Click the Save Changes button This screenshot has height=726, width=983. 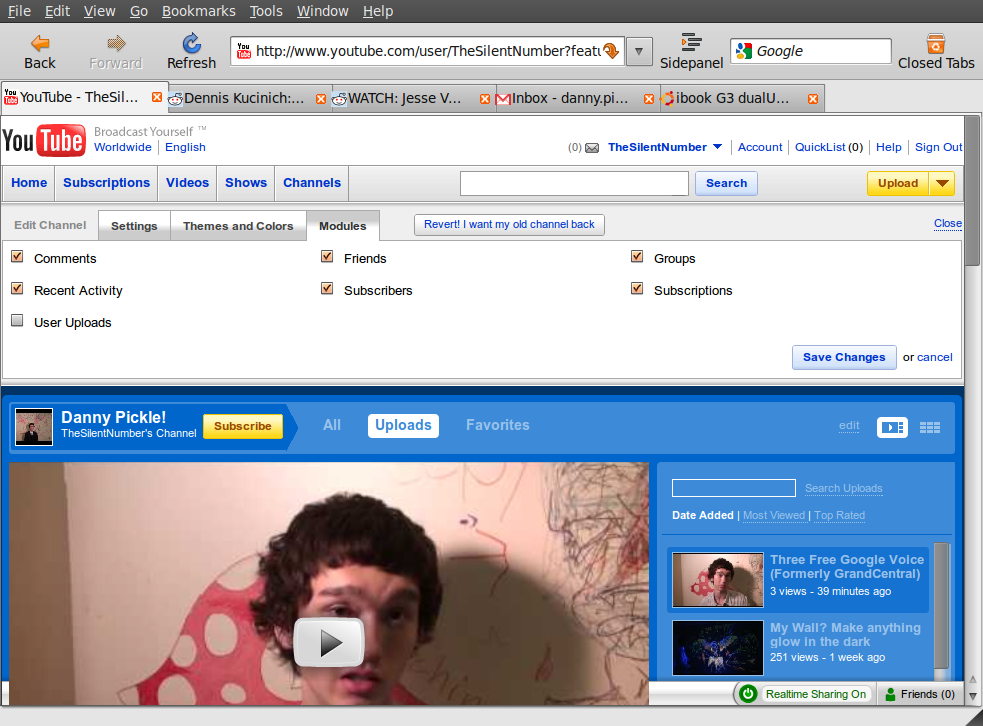(x=844, y=357)
